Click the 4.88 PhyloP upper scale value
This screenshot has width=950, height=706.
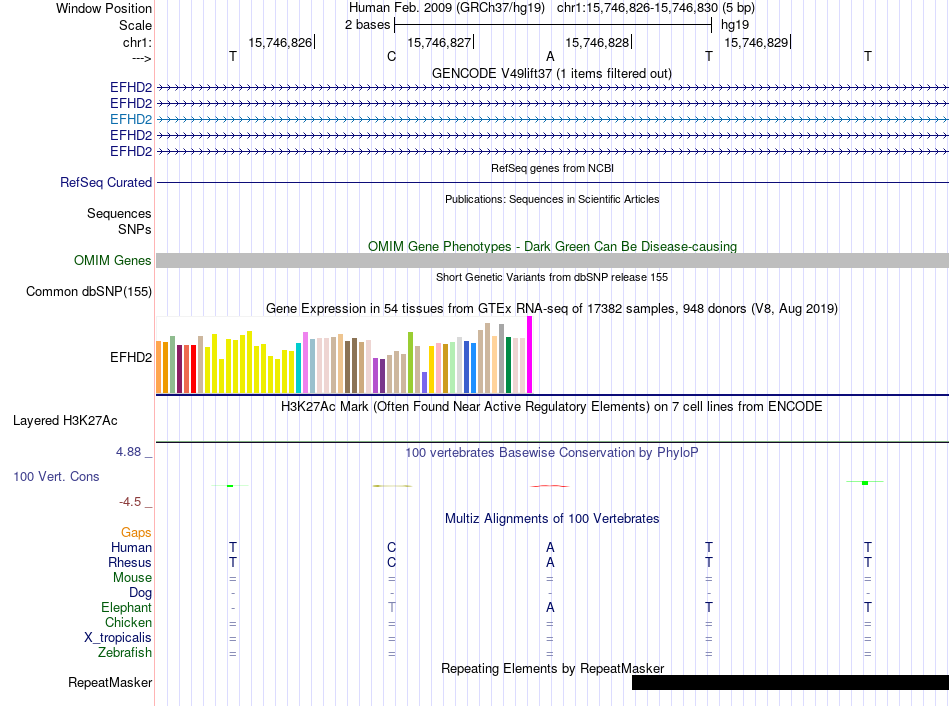[x=128, y=452]
